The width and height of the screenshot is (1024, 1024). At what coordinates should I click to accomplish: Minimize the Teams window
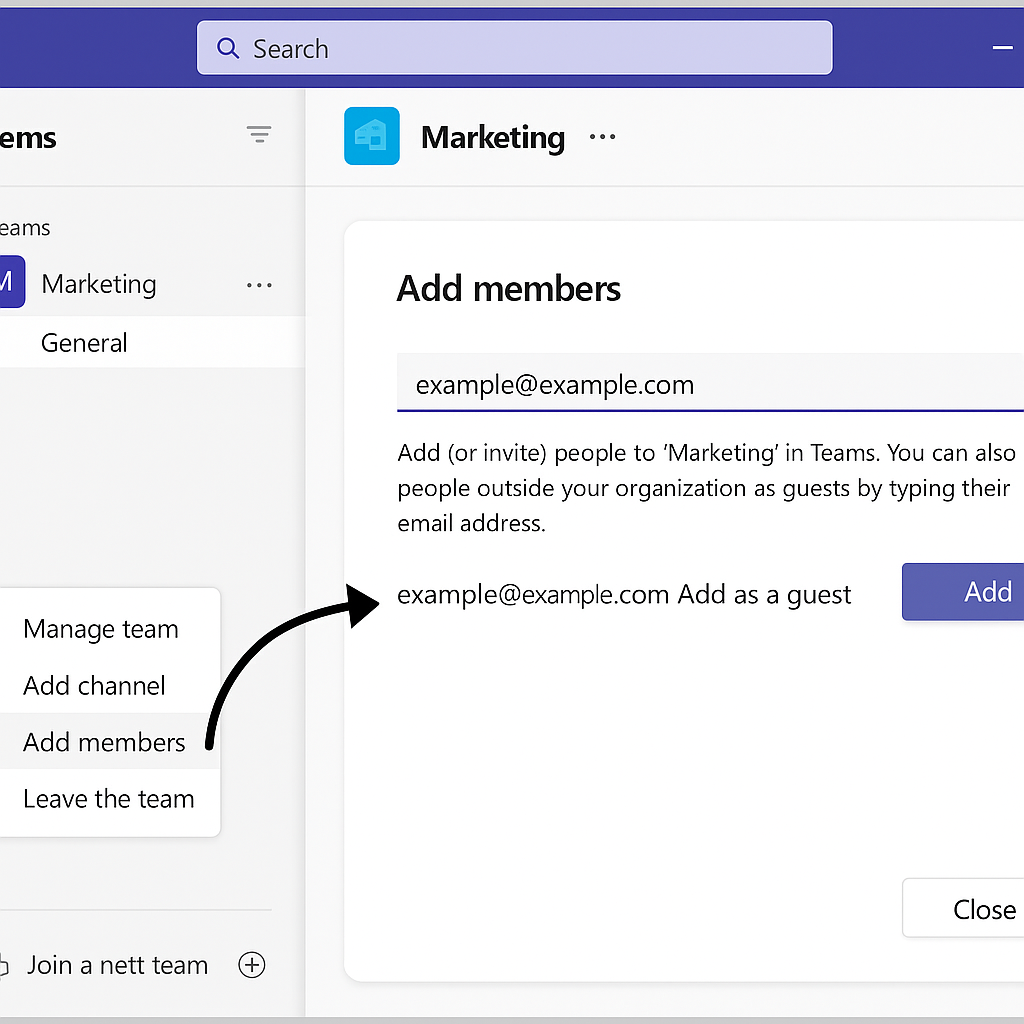1002,48
